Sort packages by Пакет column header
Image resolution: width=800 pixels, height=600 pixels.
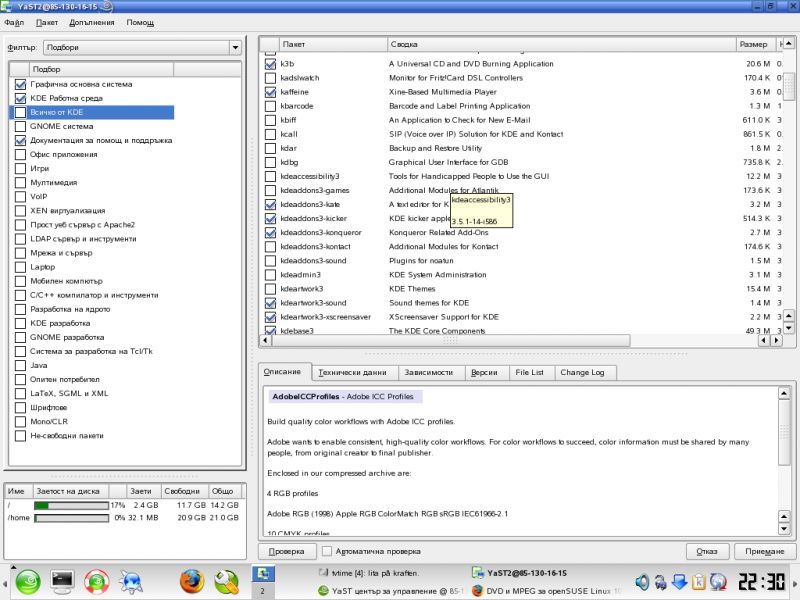point(333,44)
